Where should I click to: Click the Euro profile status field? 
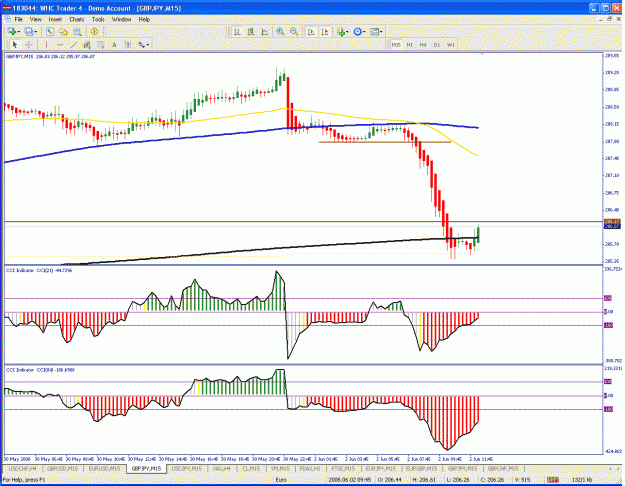point(281,480)
